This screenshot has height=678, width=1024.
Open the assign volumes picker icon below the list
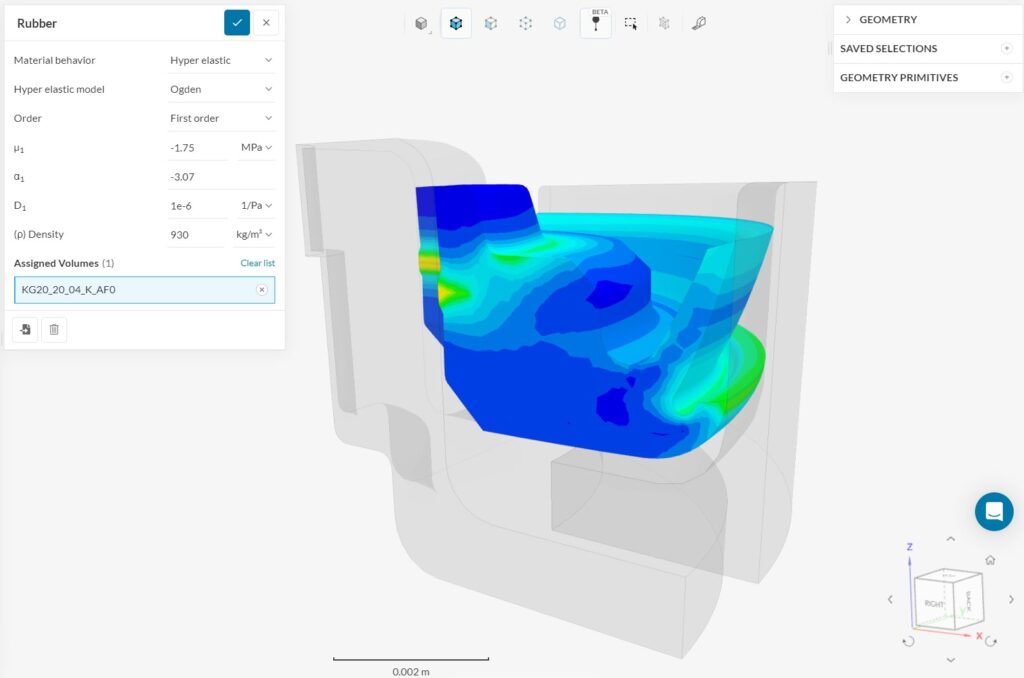point(24,329)
